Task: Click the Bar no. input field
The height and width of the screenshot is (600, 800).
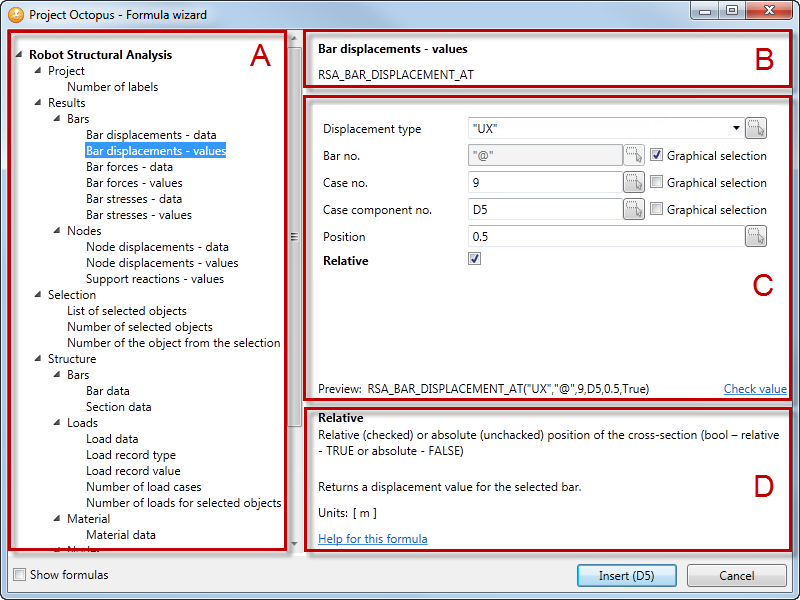Action: [x=545, y=155]
